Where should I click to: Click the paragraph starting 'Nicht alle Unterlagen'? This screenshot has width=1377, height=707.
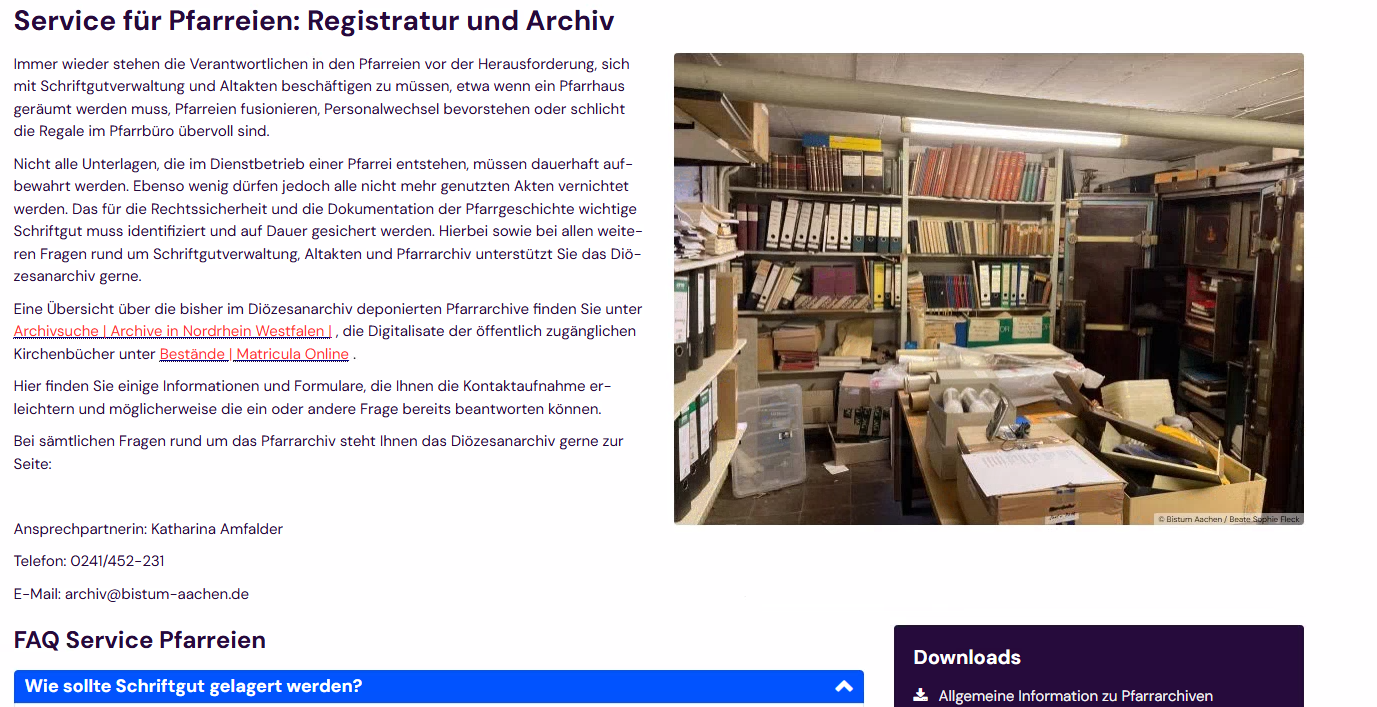(325, 220)
